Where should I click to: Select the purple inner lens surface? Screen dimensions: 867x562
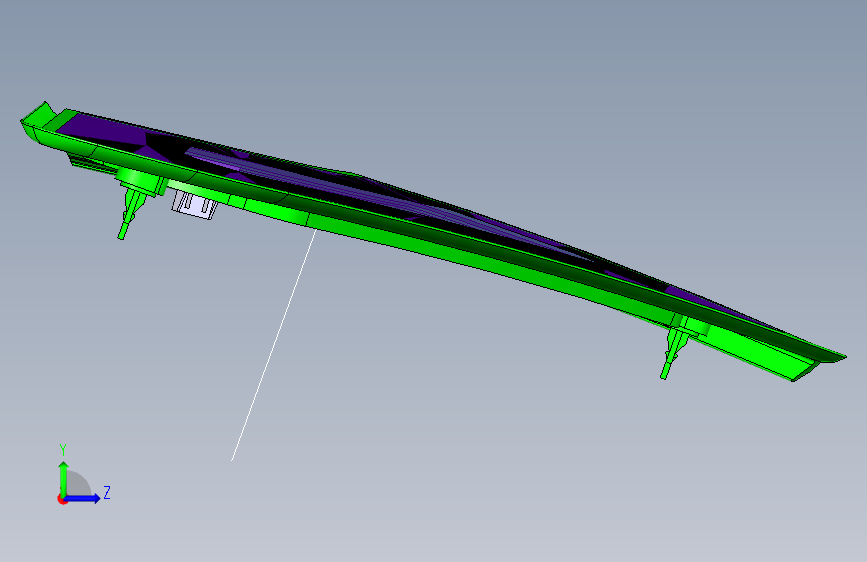(105, 129)
